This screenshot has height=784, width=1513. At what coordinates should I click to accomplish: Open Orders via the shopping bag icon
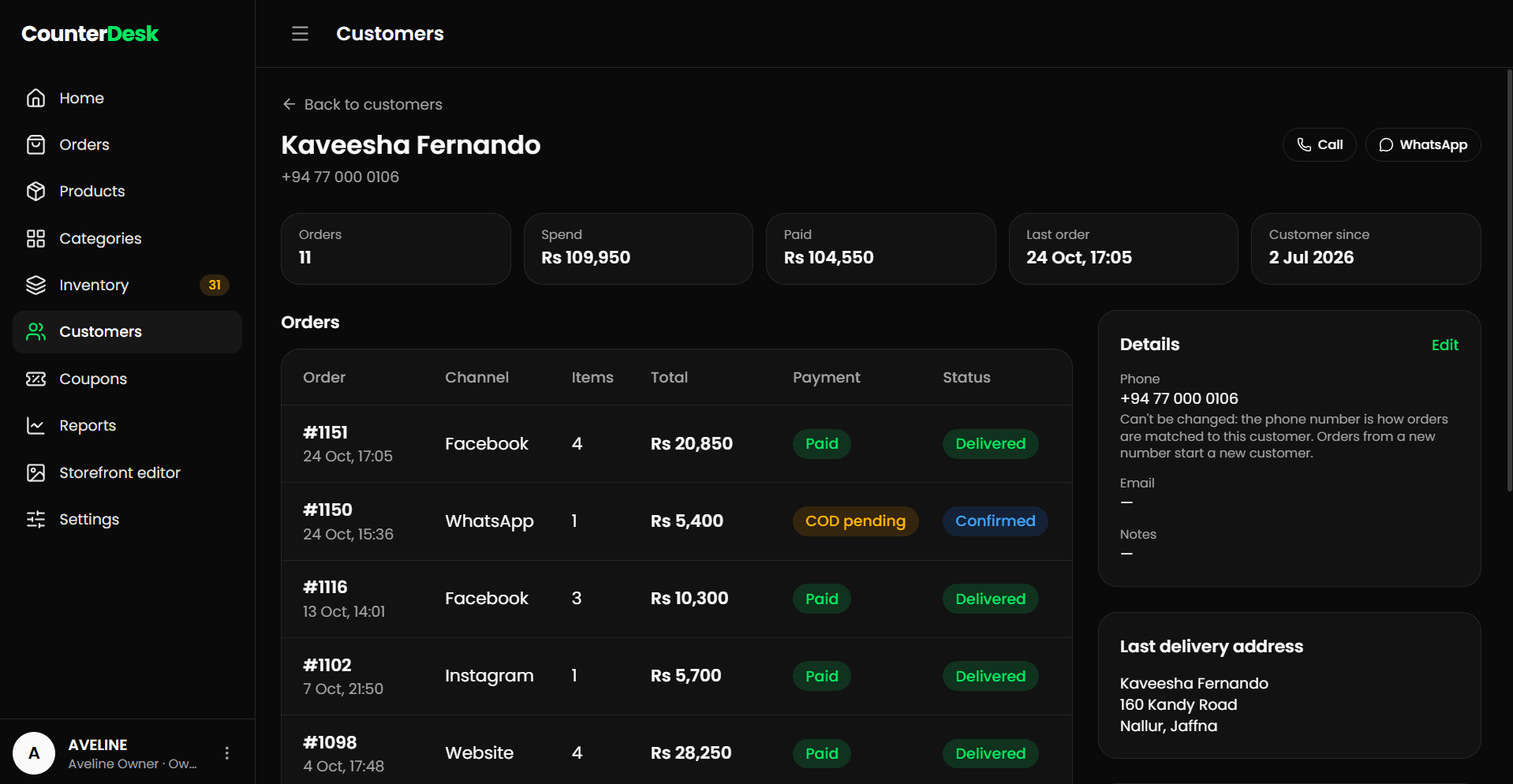[35, 144]
